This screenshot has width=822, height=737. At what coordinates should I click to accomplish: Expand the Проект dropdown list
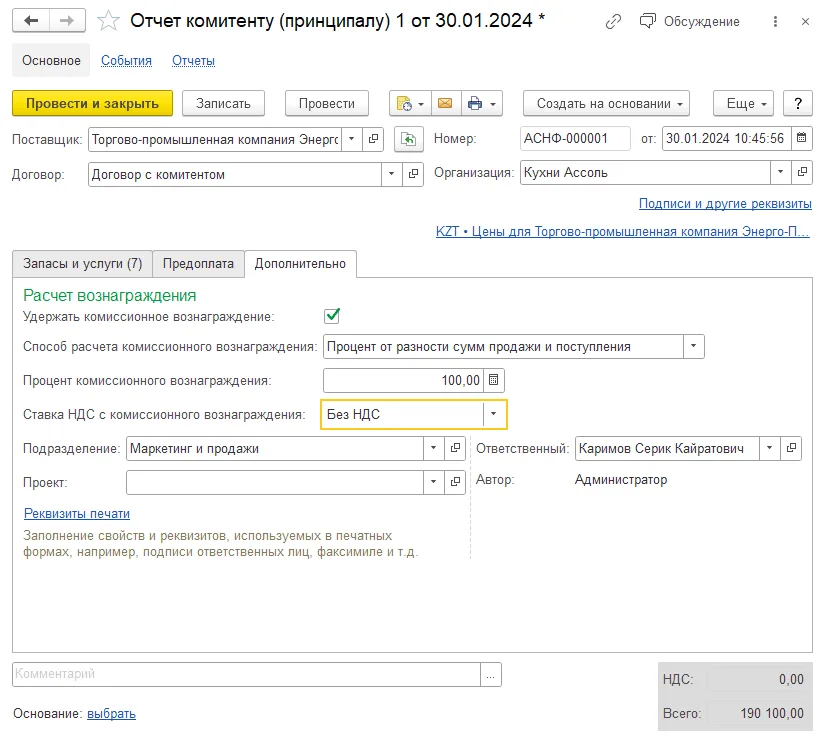pyautogui.click(x=434, y=482)
